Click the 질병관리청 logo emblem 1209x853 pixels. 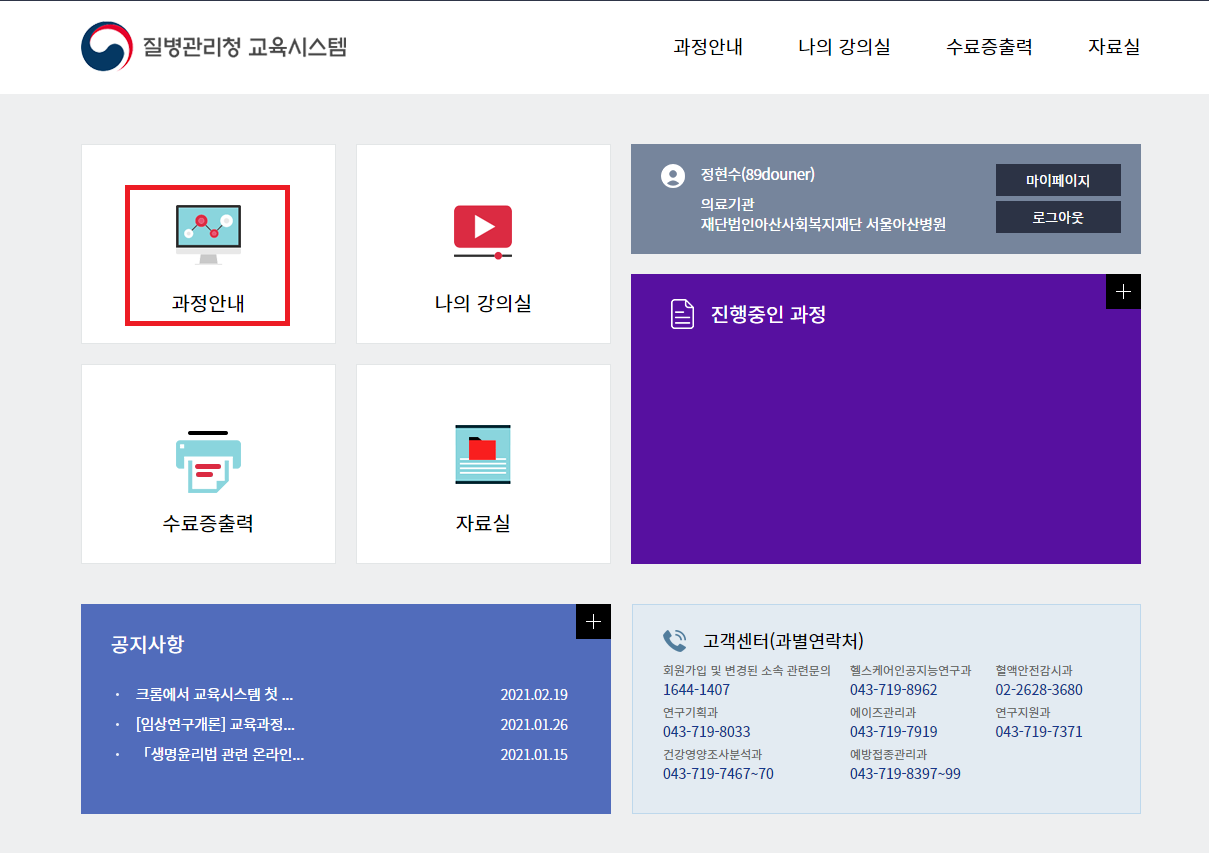[x=107, y=47]
